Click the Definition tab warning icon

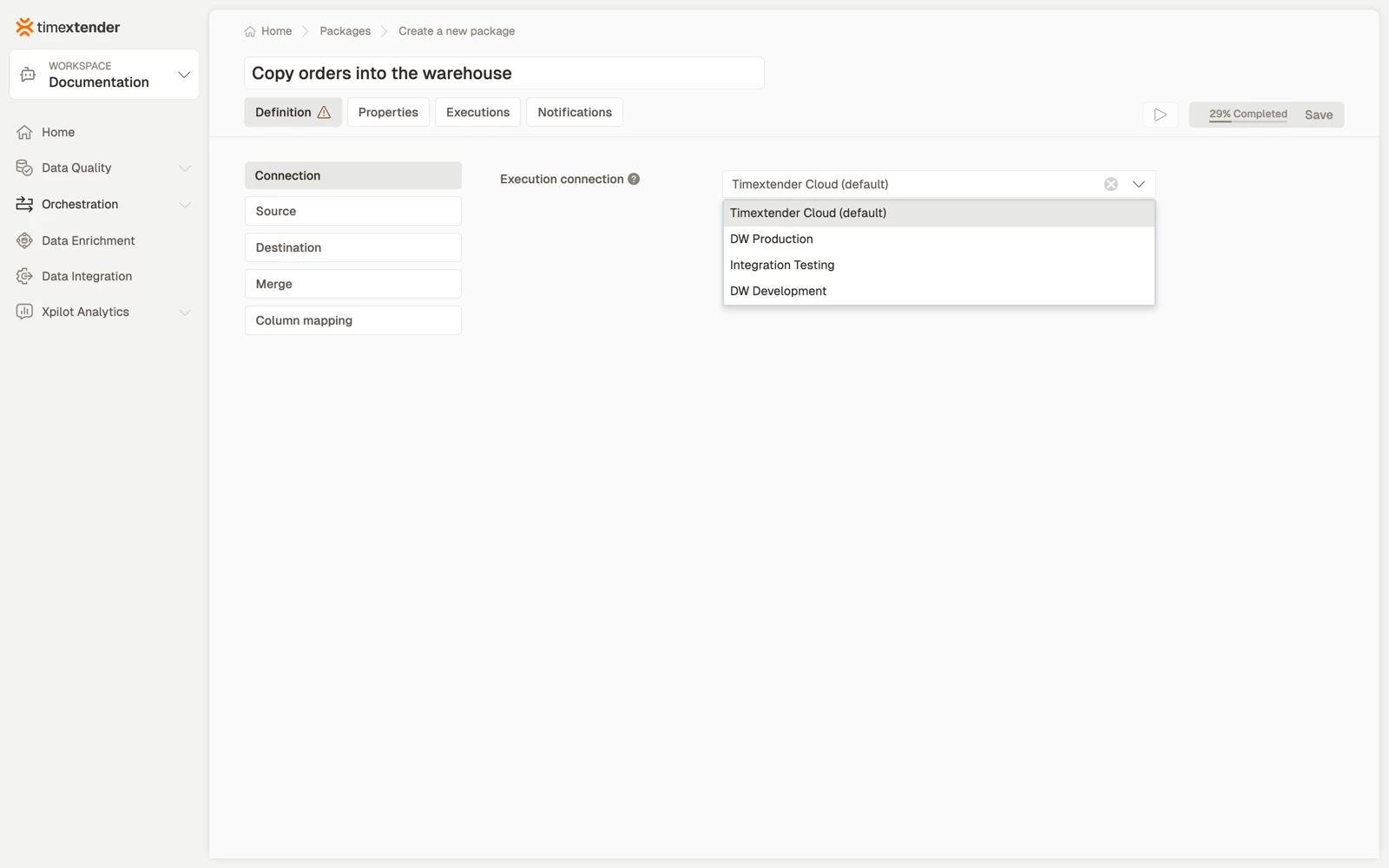click(x=324, y=112)
